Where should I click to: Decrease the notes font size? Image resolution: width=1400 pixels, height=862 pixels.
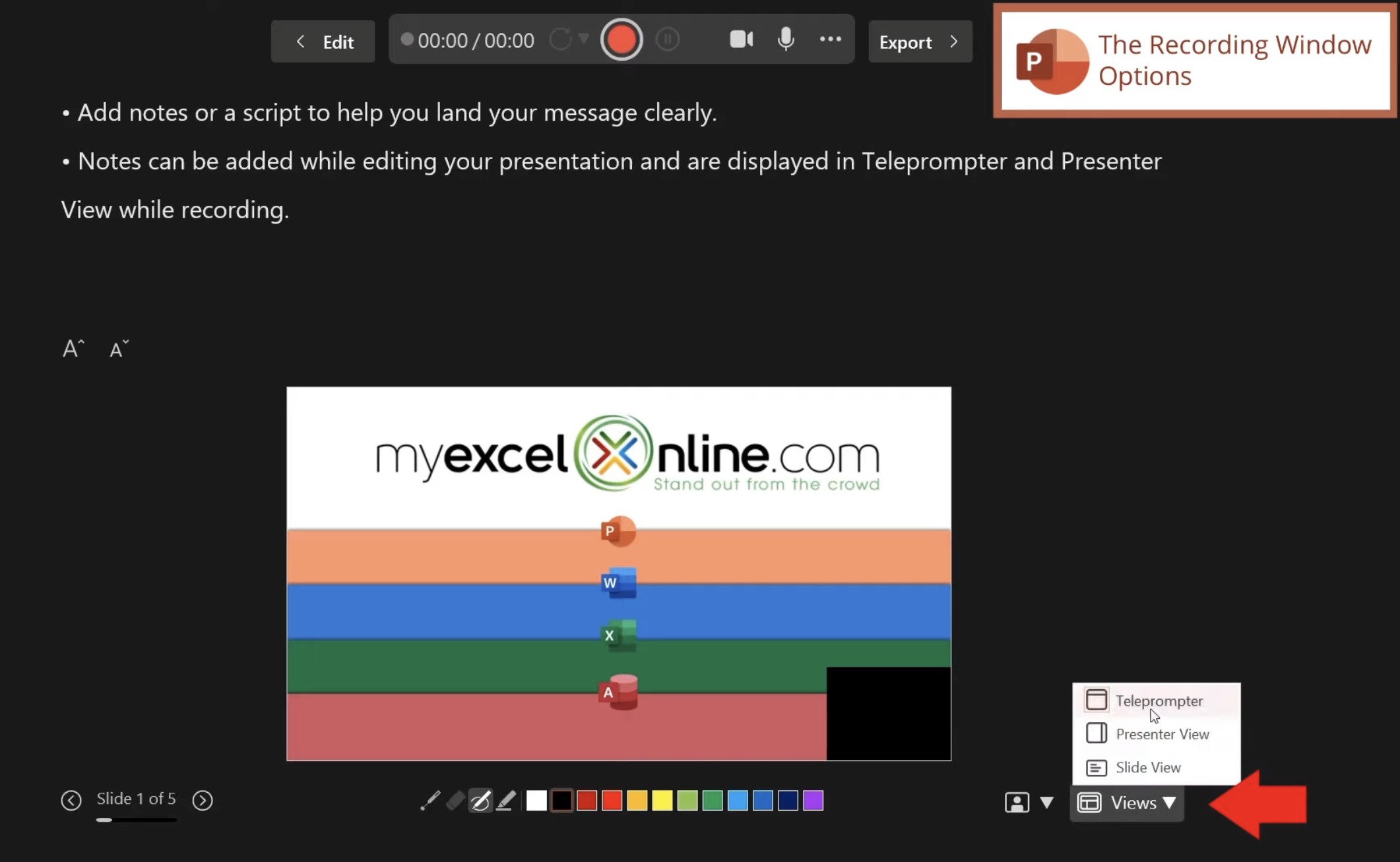click(119, 349)
